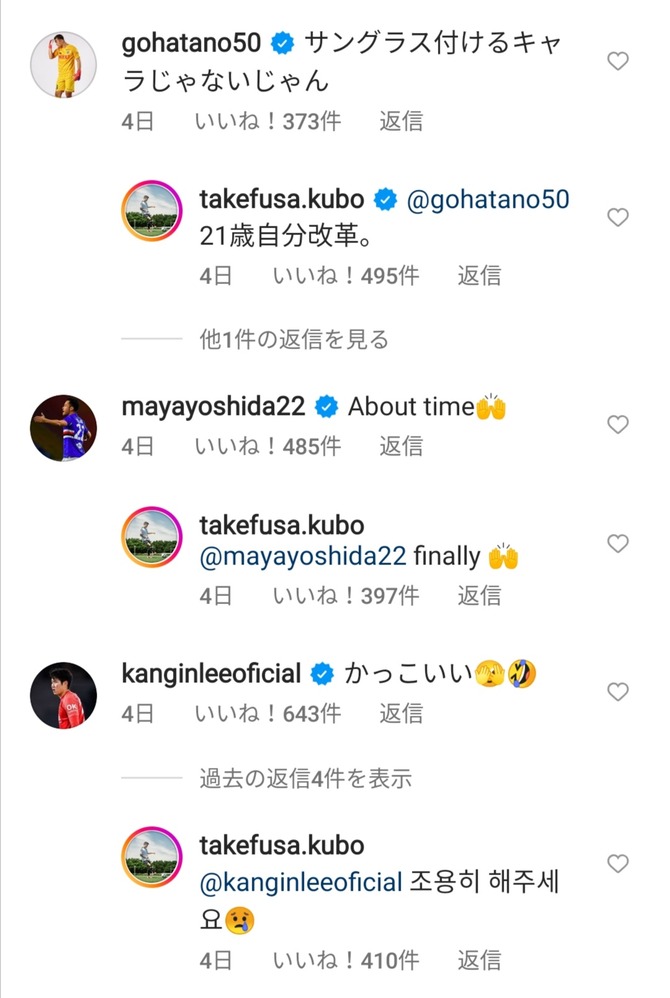Viewport: 670px width, 998px height.
Task: Follow the @mayayoshida22 mention link
Action: [303, 556]
